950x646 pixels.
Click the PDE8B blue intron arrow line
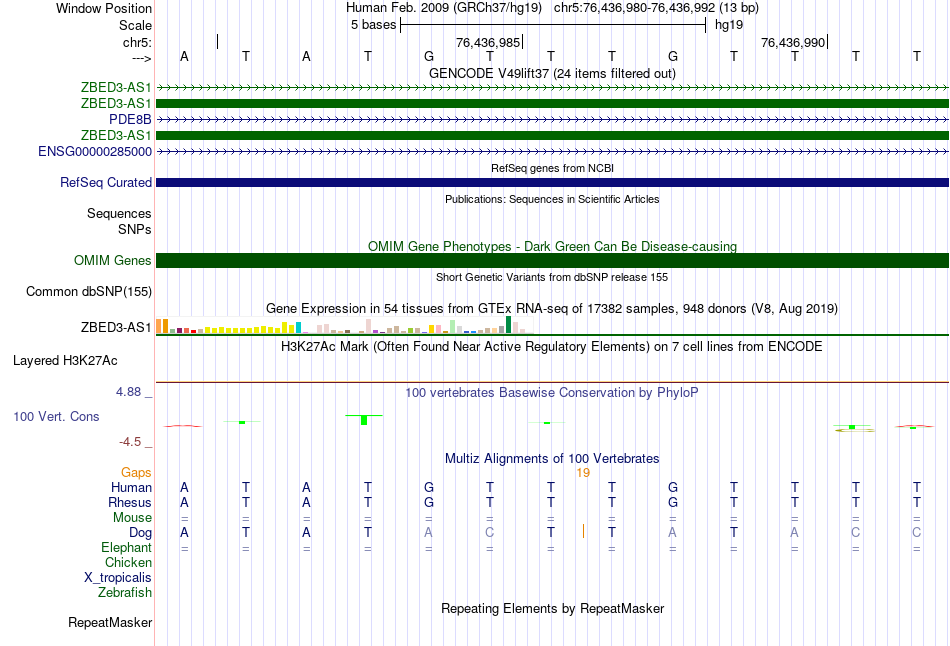tap(552, 119)
